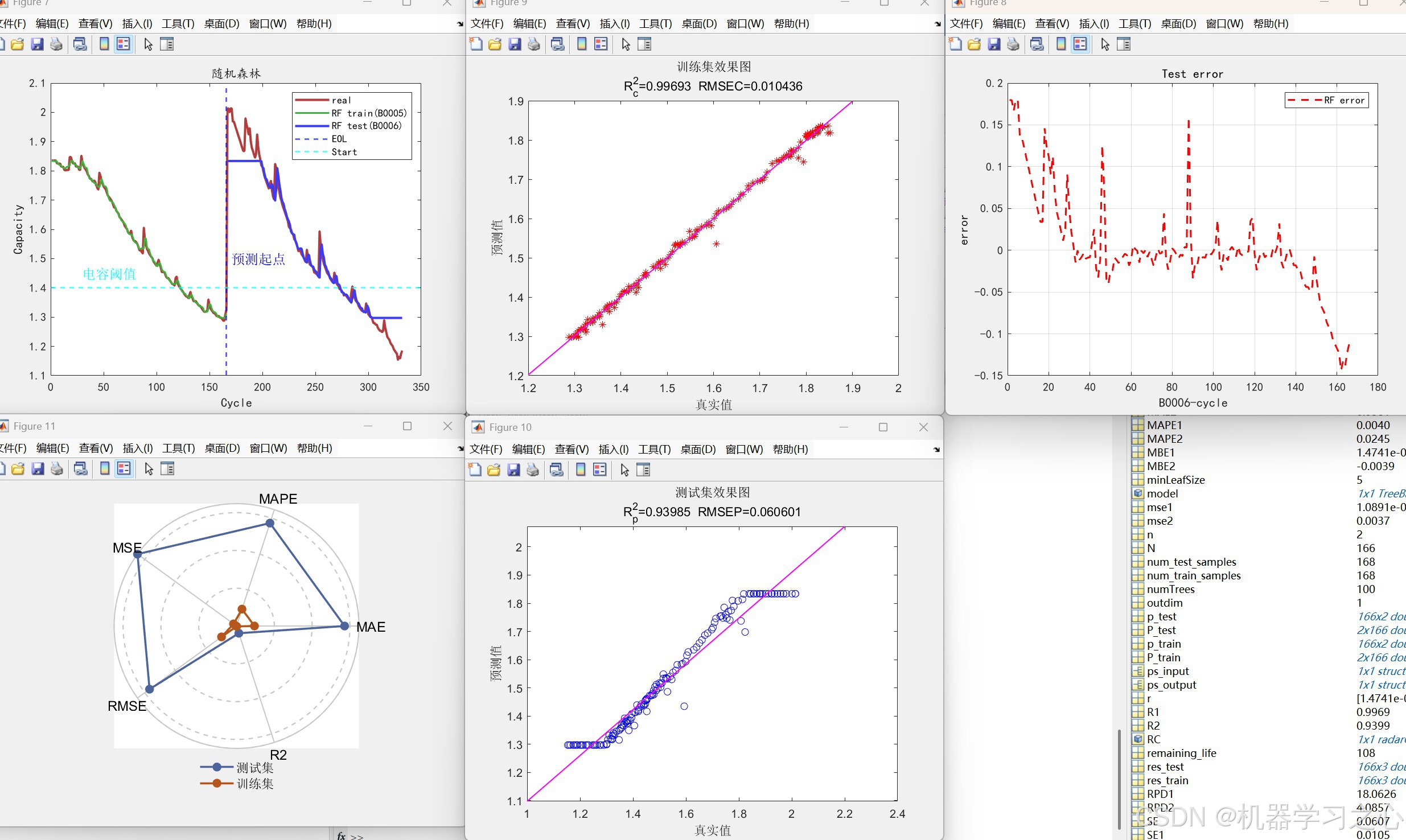This screenshot has height=840, width=1406.
Task: Open 插入(I) menu in Figure 11
Action: click(137, 448)
